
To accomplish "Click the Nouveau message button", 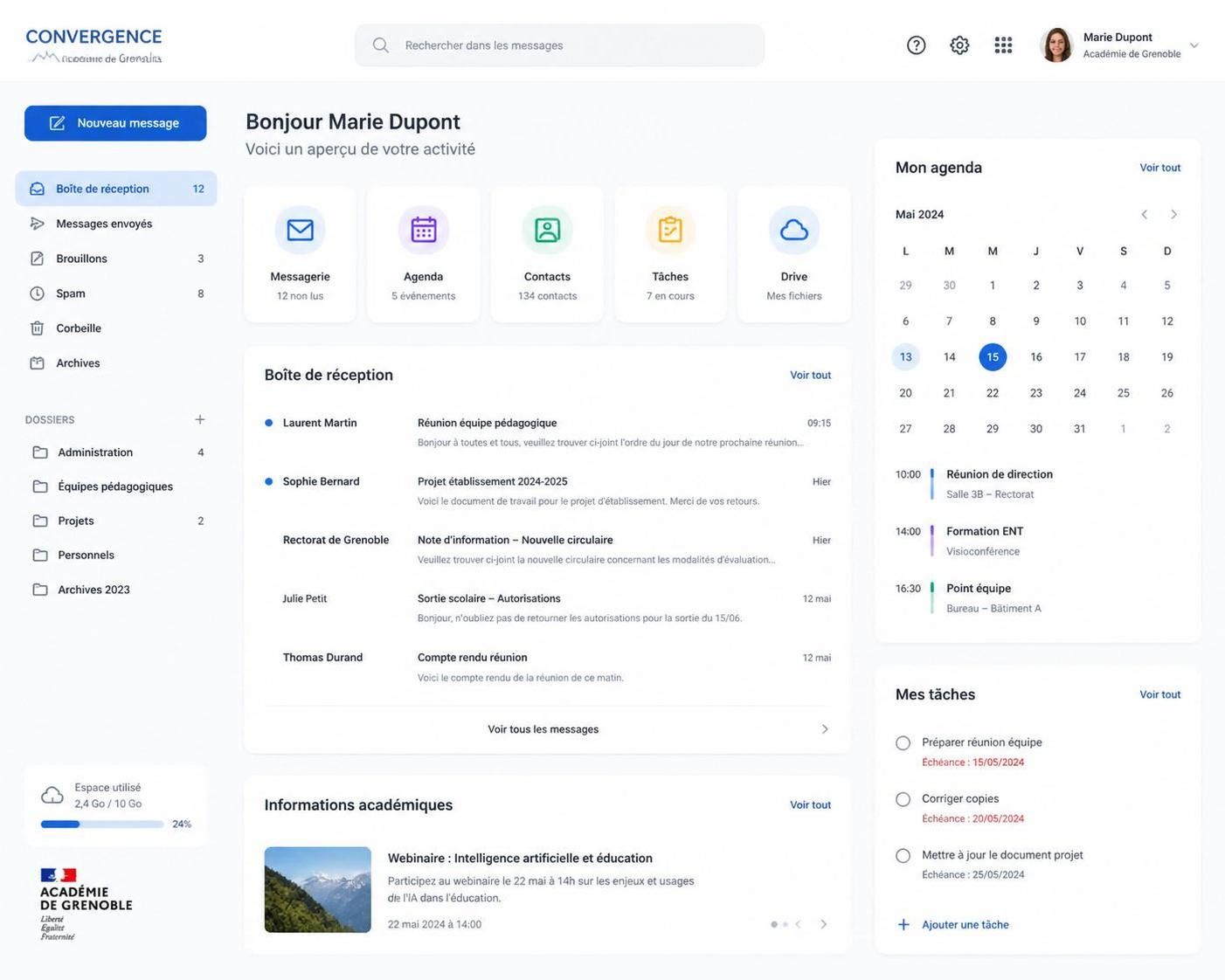I will pos(115,123).
